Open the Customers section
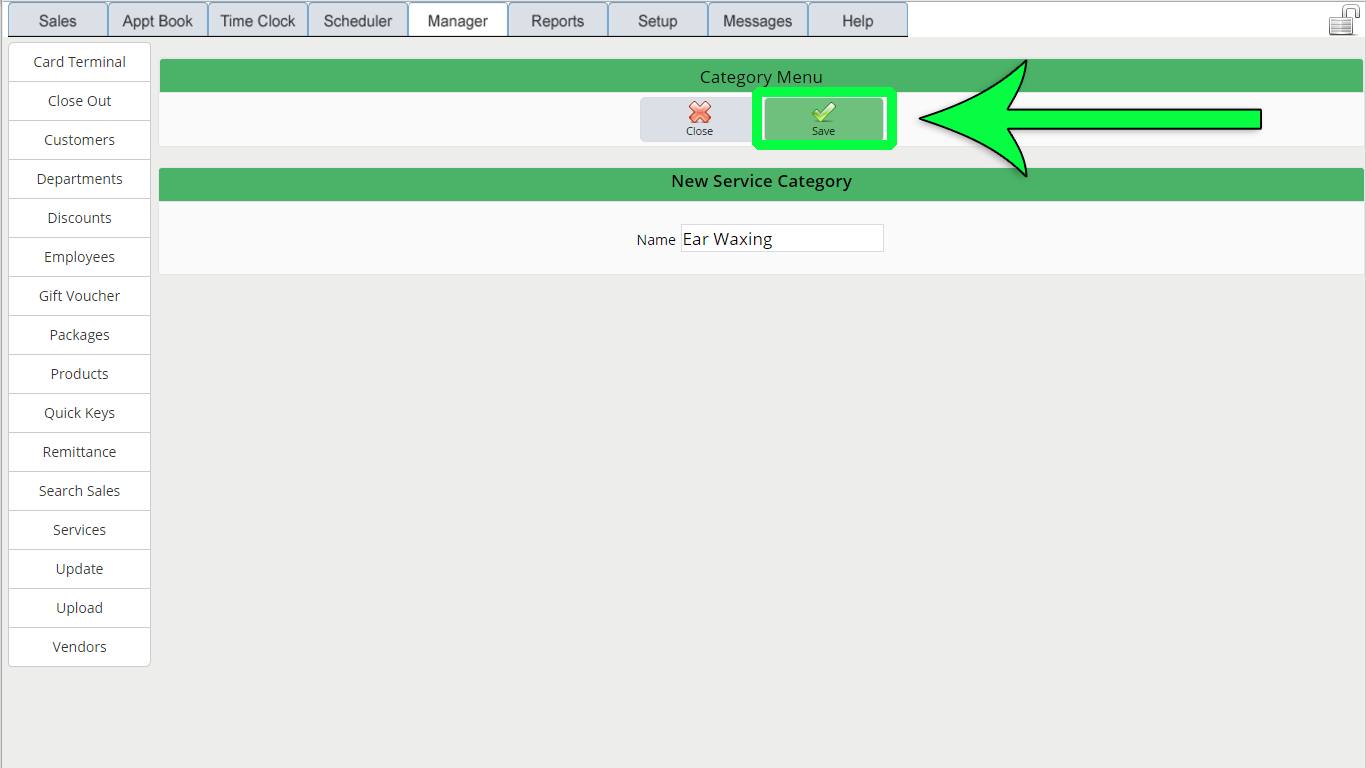 pos(79,140)
